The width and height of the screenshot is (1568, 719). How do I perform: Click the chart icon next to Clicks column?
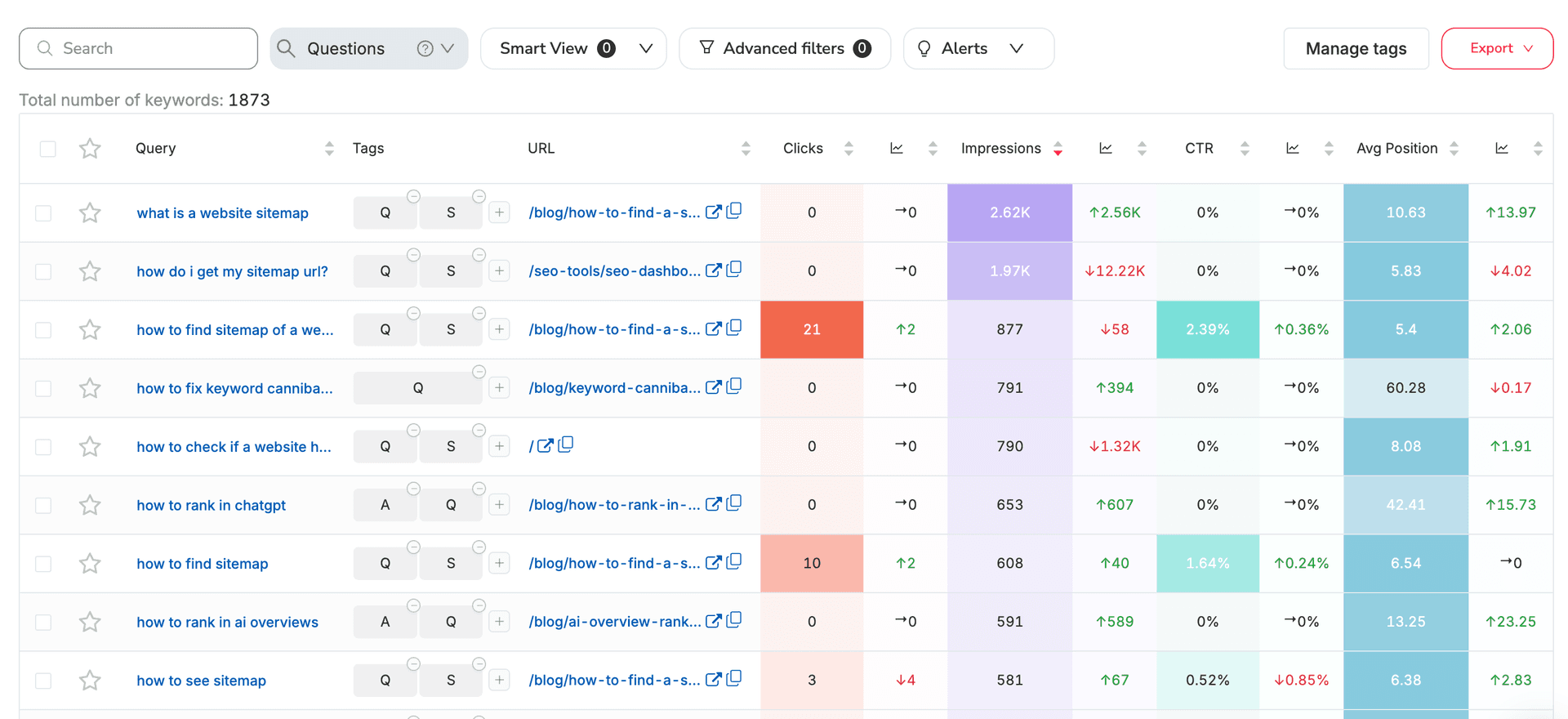(897, 149)
